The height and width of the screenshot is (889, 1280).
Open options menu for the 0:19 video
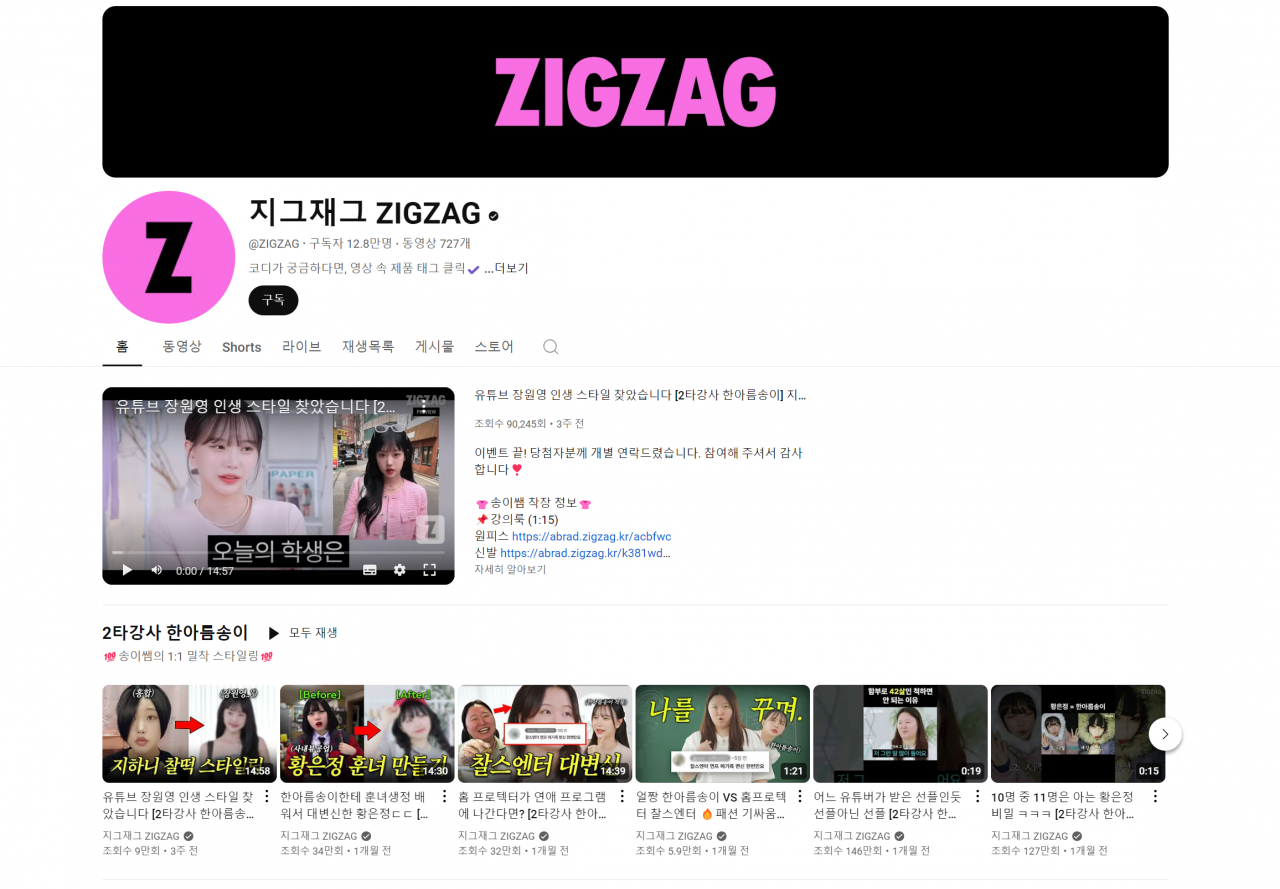(x=977, y=797)
